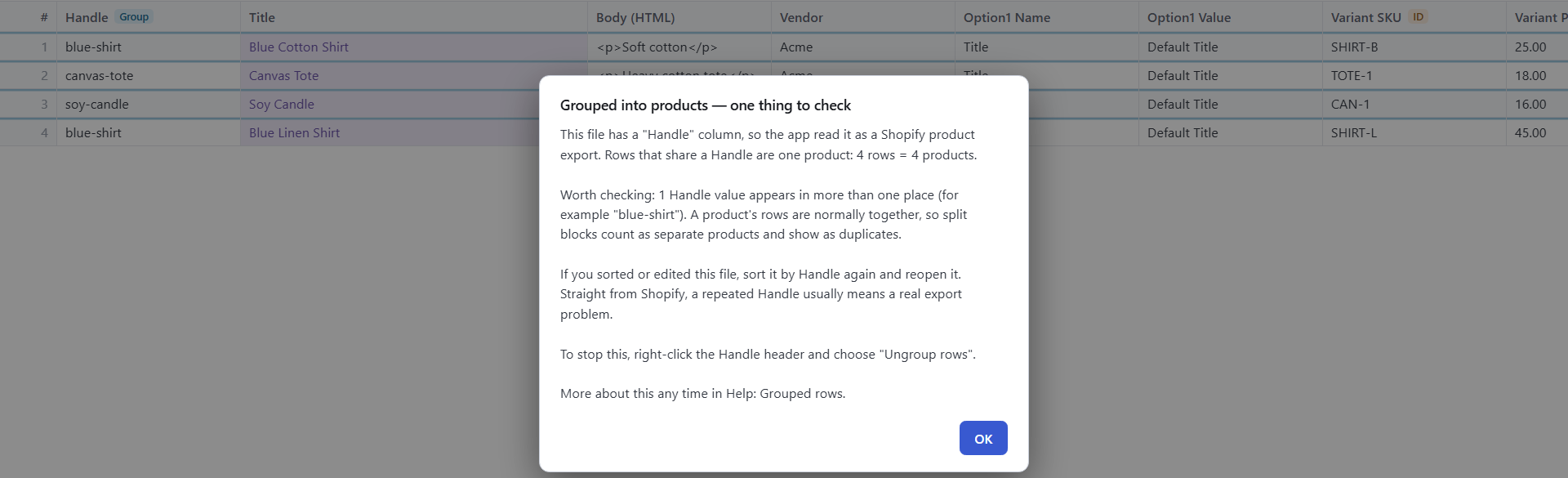Click the 16.00 price cell

tap(1537, 105)
